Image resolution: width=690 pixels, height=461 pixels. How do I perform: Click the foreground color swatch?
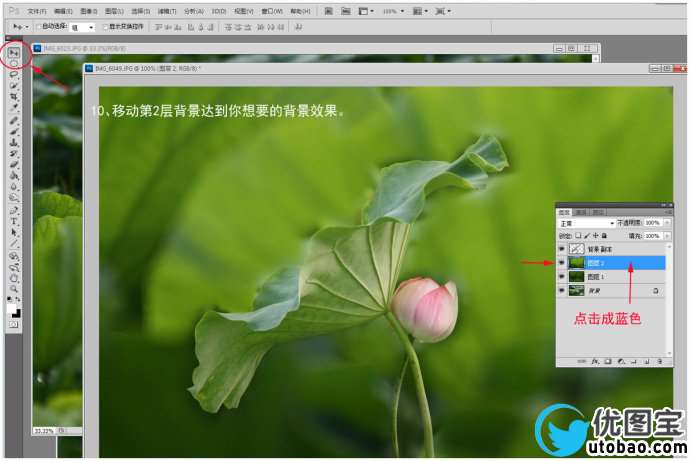tap(12, 307)
